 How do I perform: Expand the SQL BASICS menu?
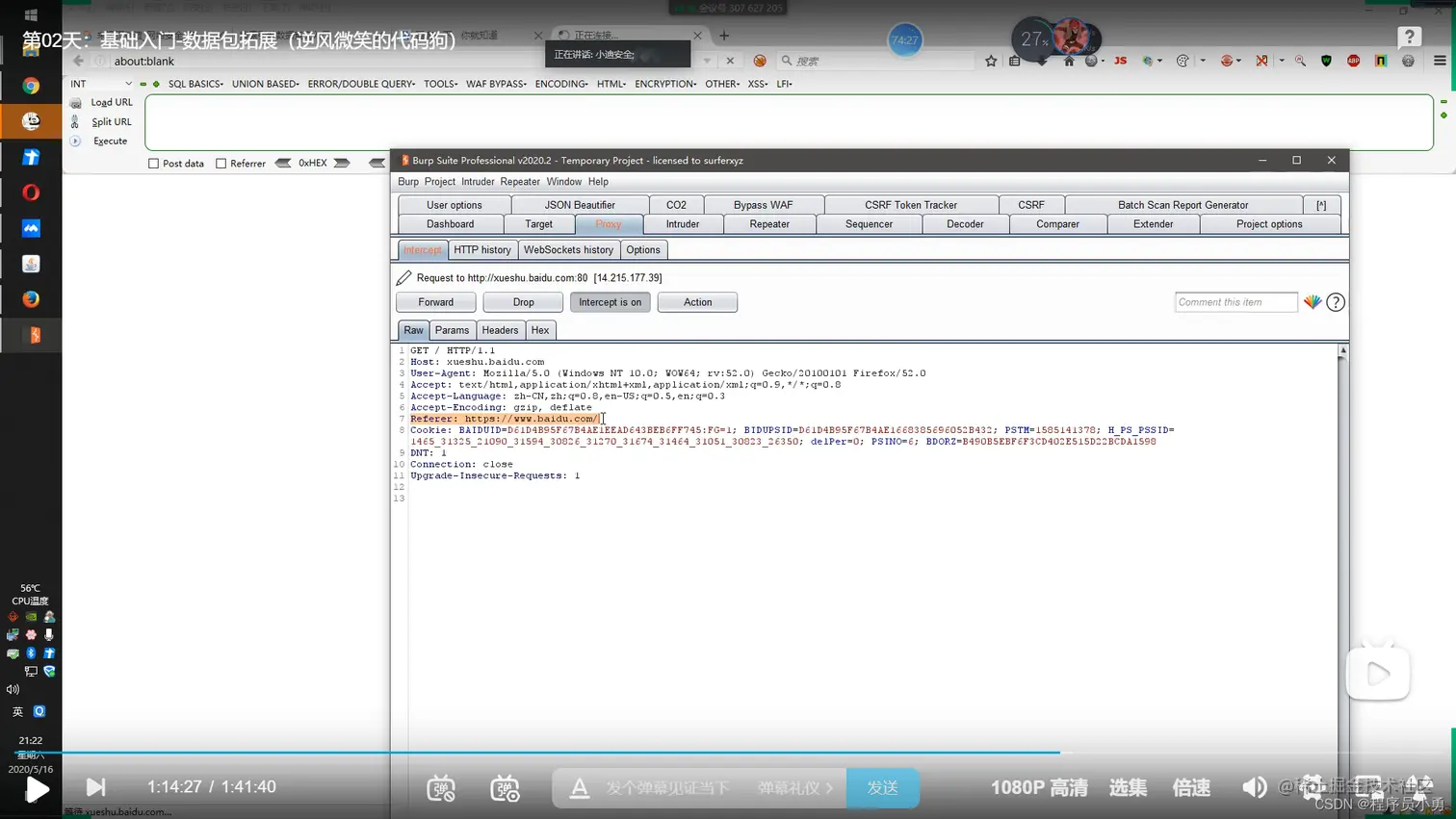tap(195, 84)
